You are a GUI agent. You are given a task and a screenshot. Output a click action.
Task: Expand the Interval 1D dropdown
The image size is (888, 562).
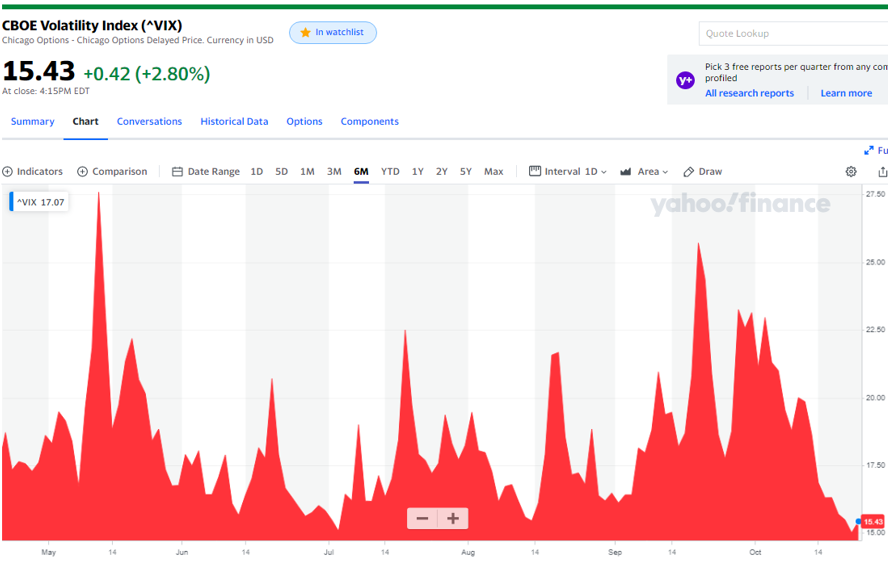pos(568,172)
